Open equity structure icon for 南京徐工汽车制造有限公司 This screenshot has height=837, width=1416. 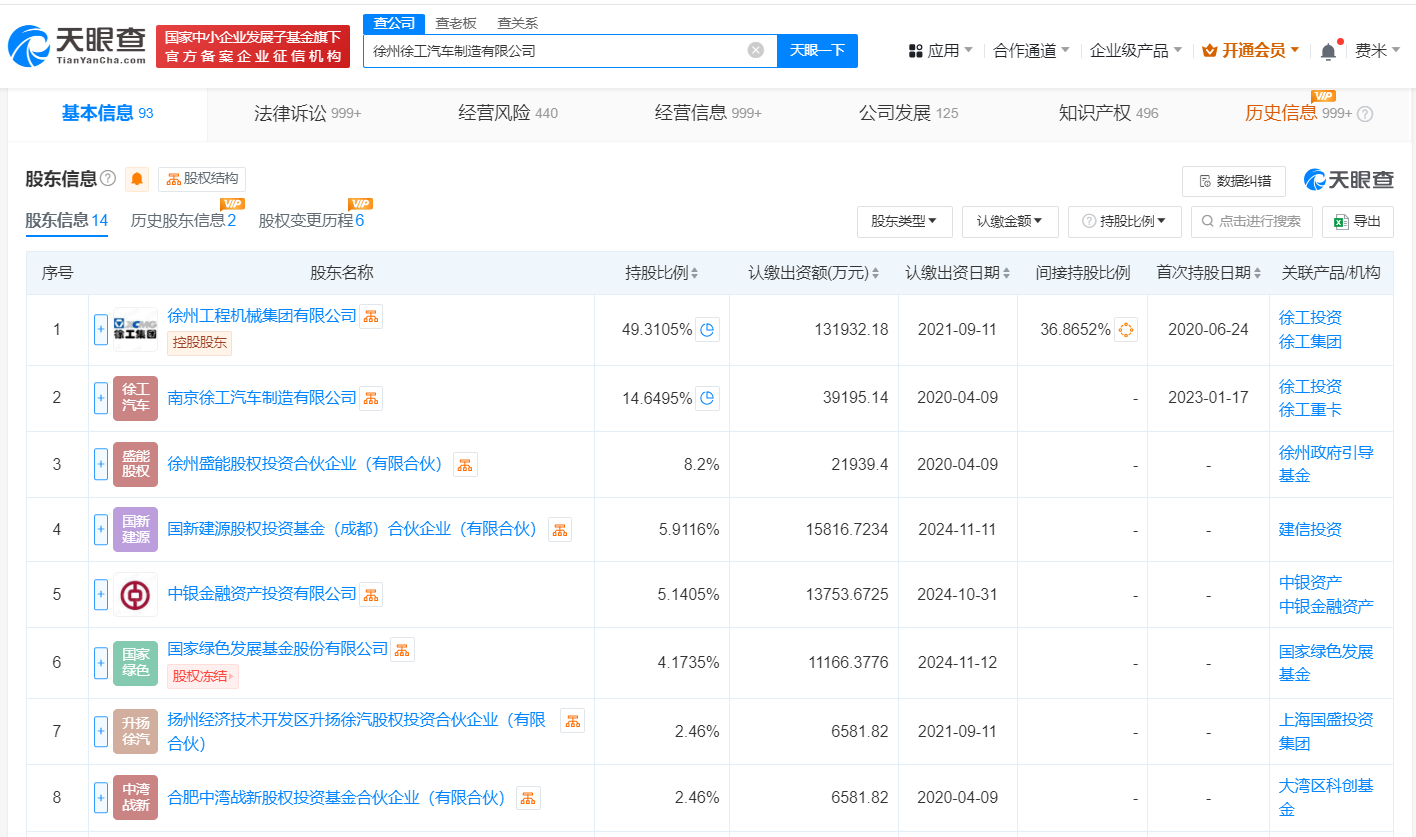[371, 398]
